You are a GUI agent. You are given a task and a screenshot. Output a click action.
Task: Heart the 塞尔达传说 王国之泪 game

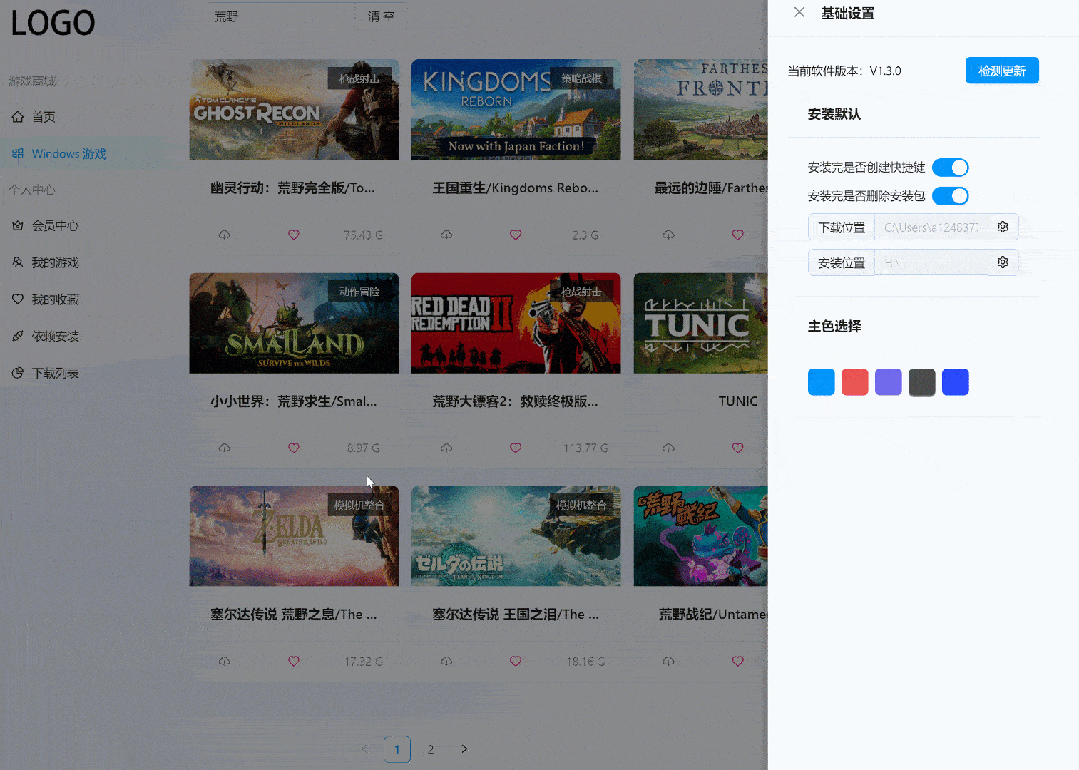[515, 661]
